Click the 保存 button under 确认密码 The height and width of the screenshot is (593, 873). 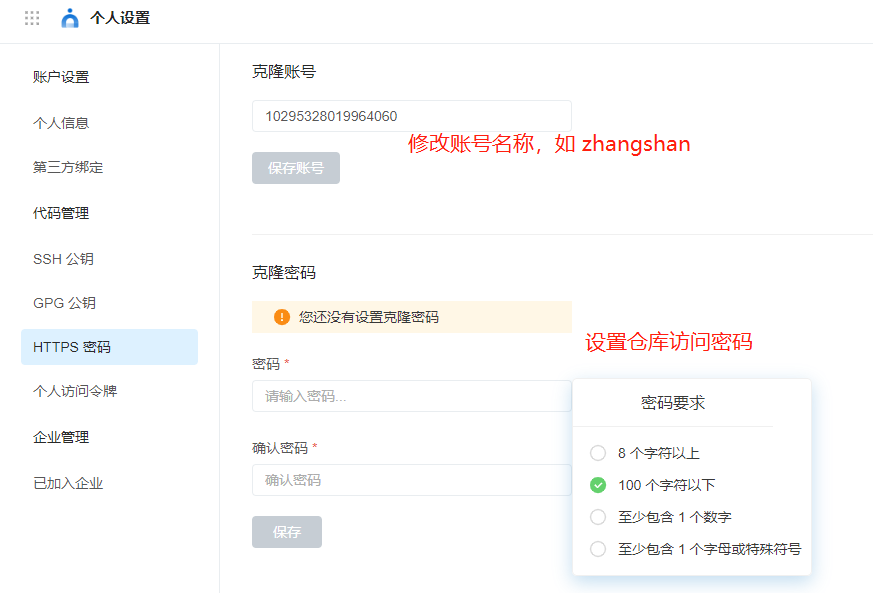[287, 532]
